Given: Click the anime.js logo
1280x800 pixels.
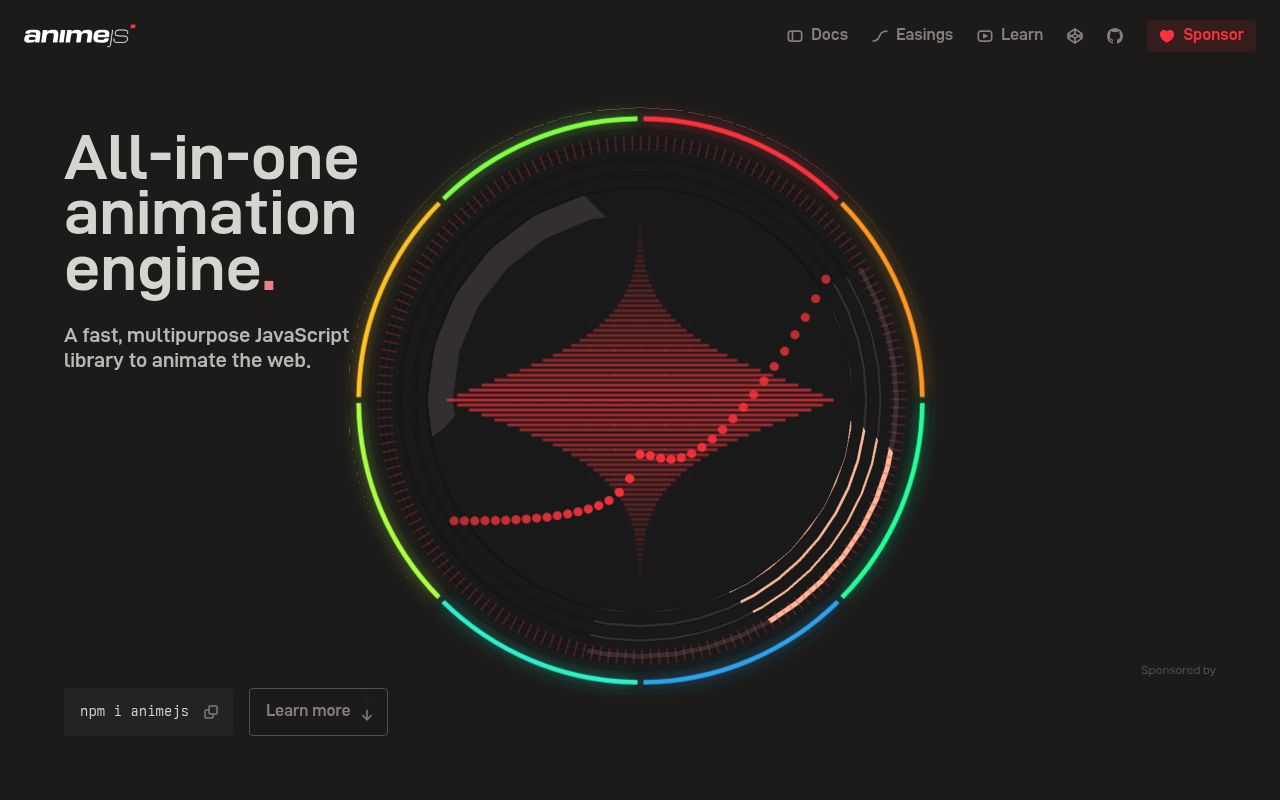Looking at the screenshot, I should [79, 36].
